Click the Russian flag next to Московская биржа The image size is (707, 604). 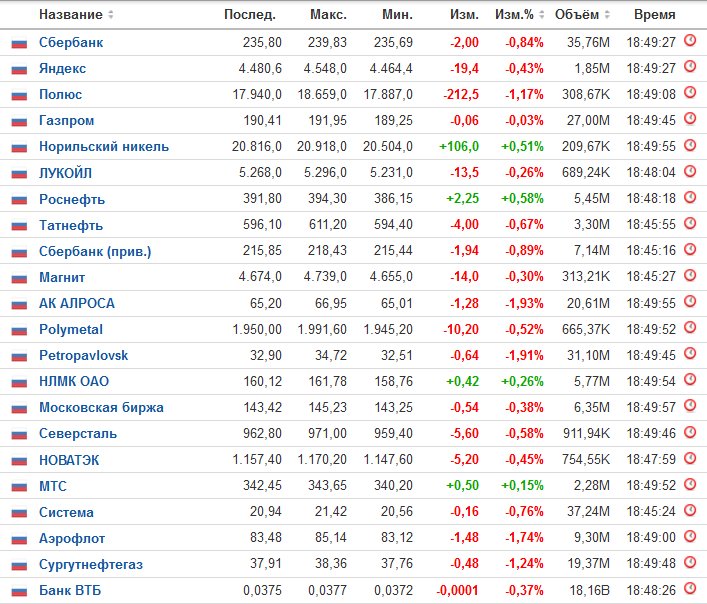pos(19,408)
